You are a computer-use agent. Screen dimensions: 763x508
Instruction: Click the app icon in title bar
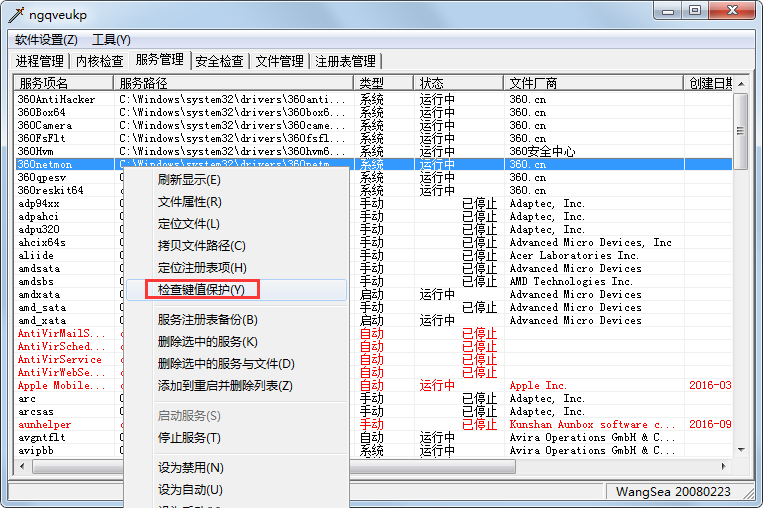(x=15, y=13)
